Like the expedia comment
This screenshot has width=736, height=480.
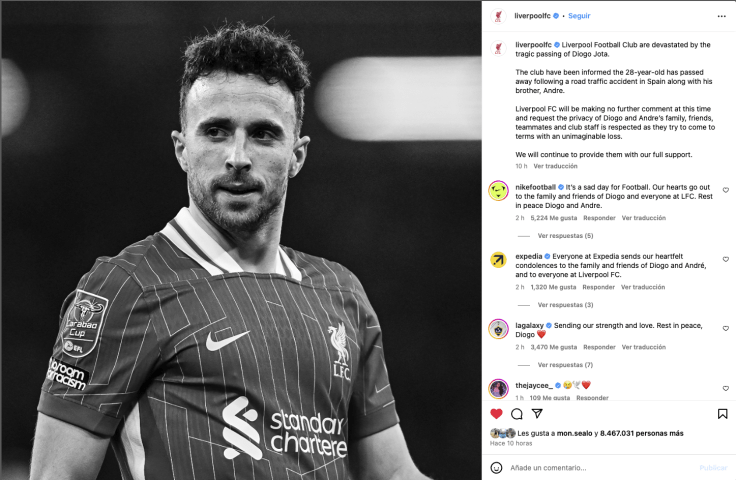point(726,259)
